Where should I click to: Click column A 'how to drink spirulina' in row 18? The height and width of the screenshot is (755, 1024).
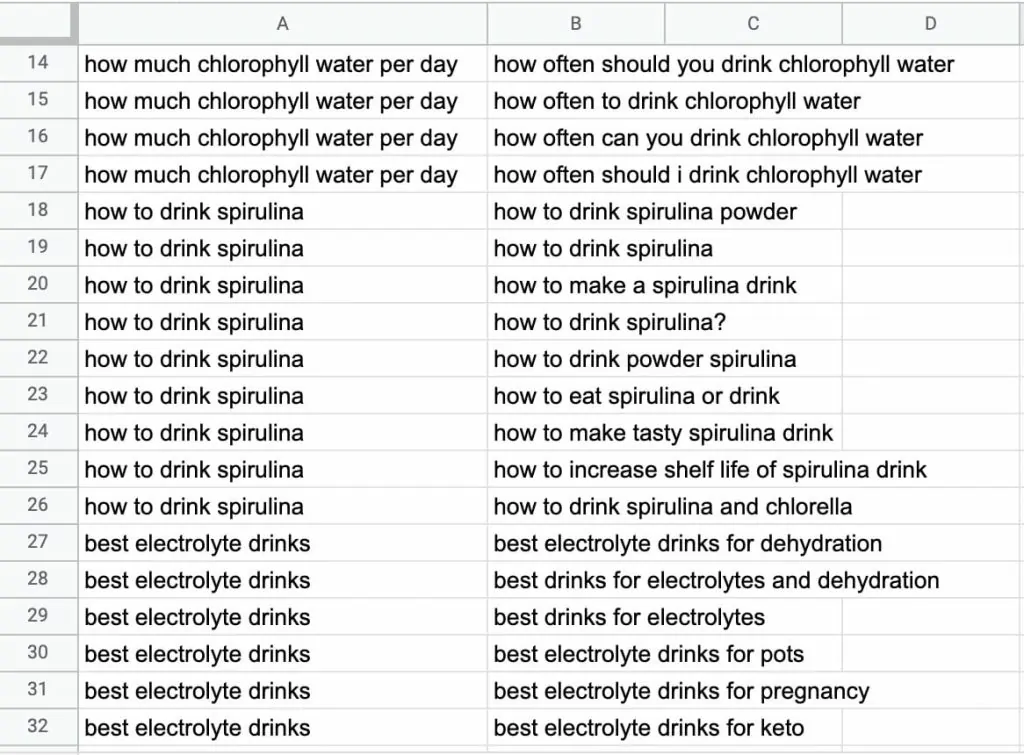(282, 211)
